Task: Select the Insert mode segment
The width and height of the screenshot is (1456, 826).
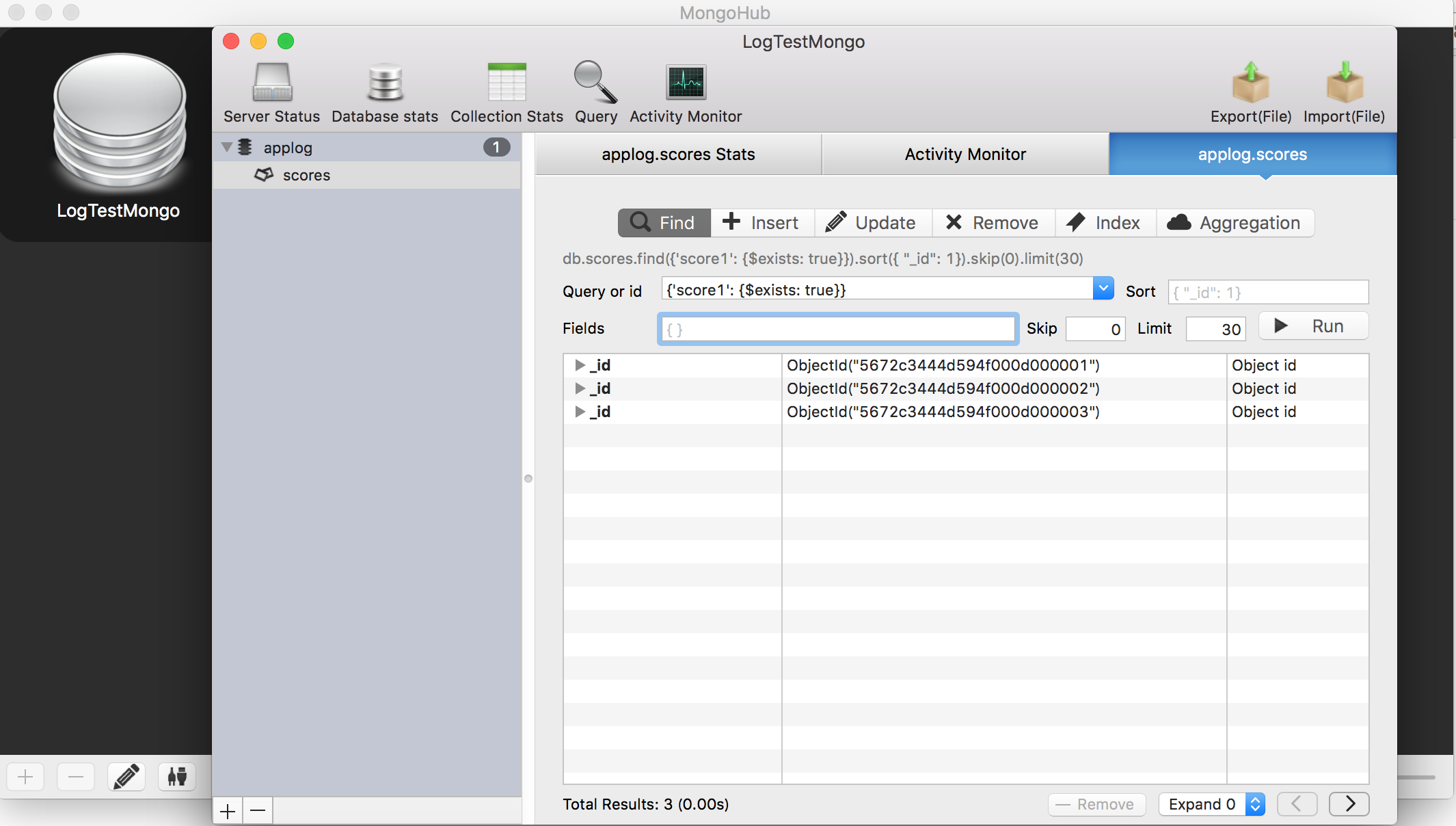Action: (x=762, y=223)
